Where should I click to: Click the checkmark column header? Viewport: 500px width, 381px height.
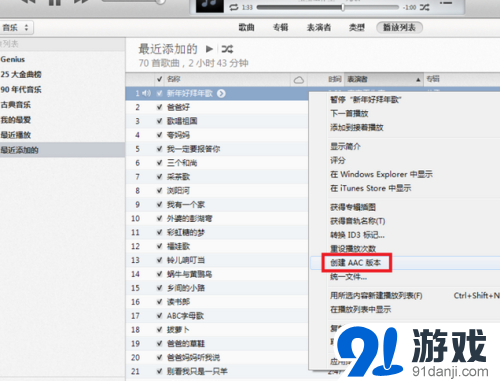tap(159, 79)
